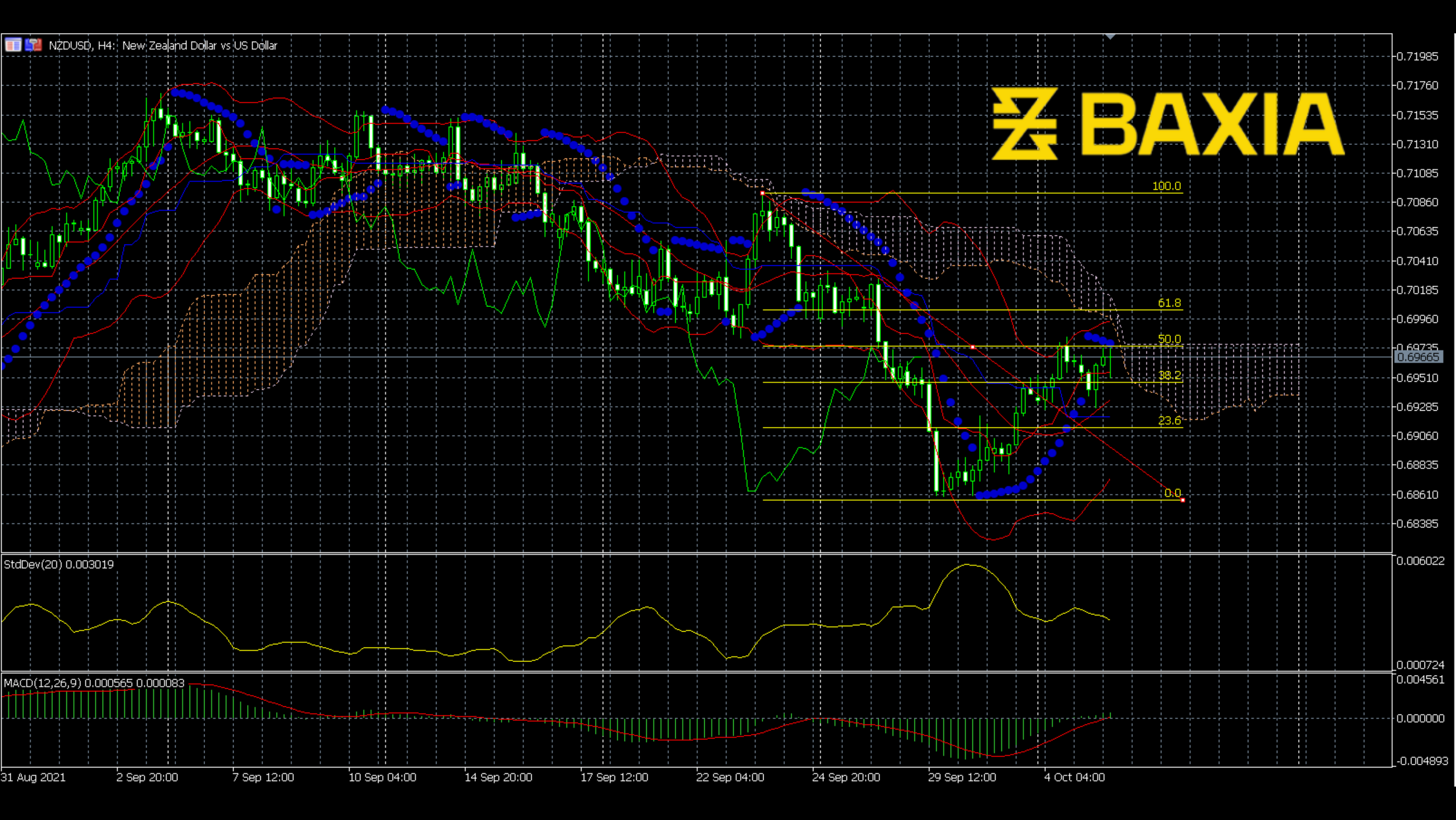1456x820 pixels.
Task: Select the Fibonacci 23.6 level label
Action: [1169, 420]
